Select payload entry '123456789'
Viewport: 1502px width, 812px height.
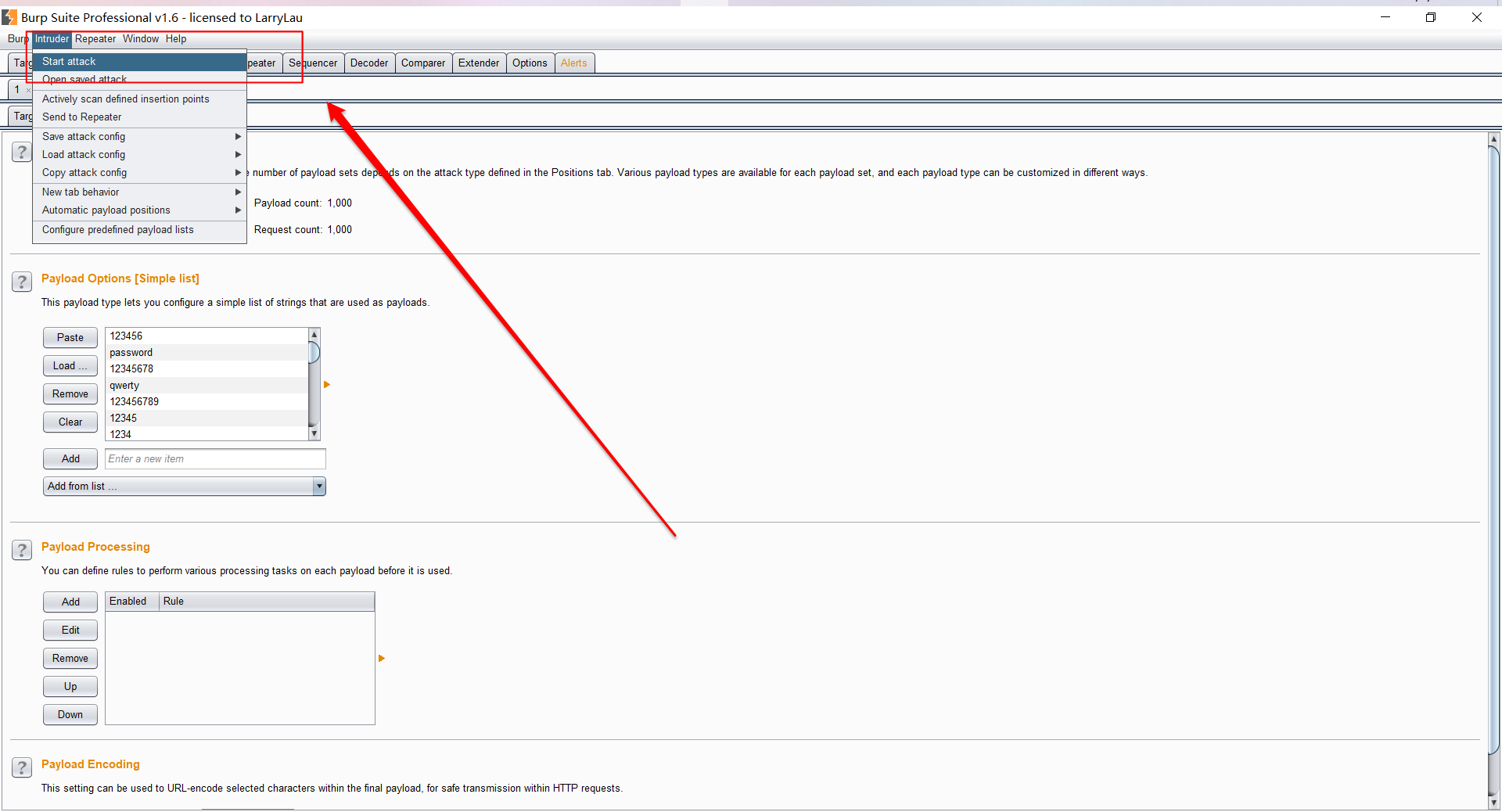coord(207,402)
